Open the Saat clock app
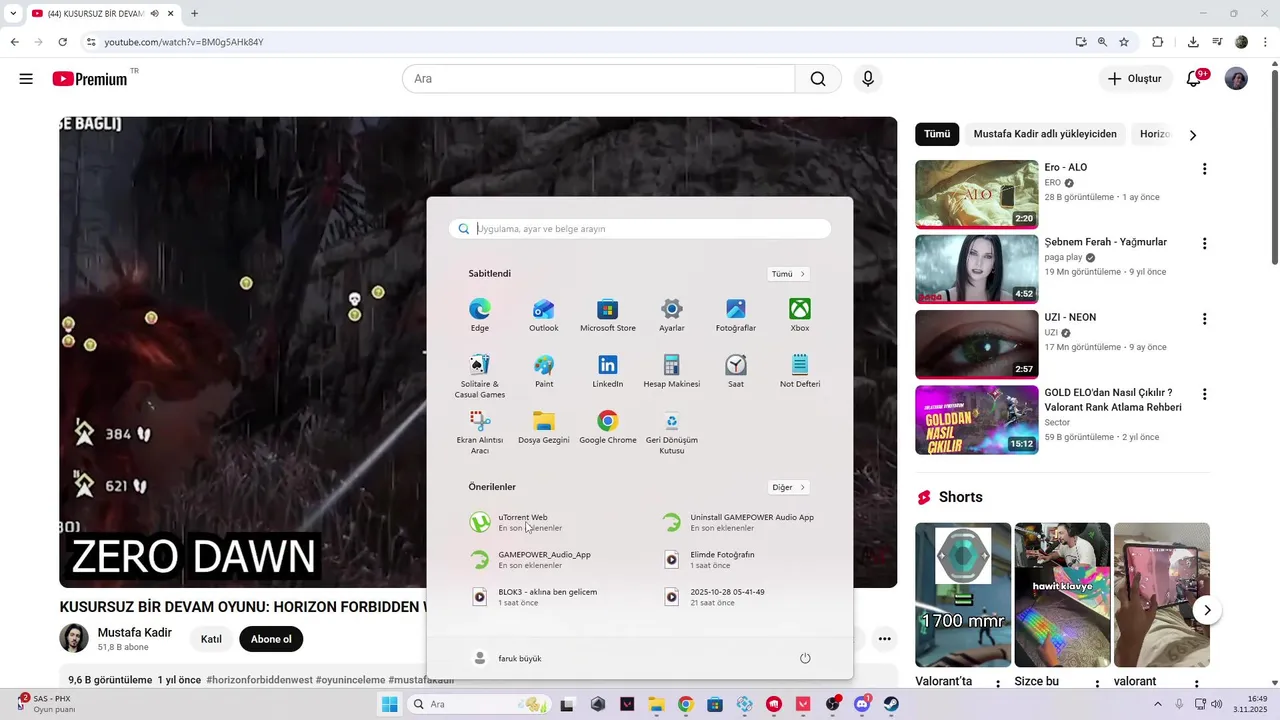The width and height of the screenshot is (1280, 720). (x=736, y=370)
